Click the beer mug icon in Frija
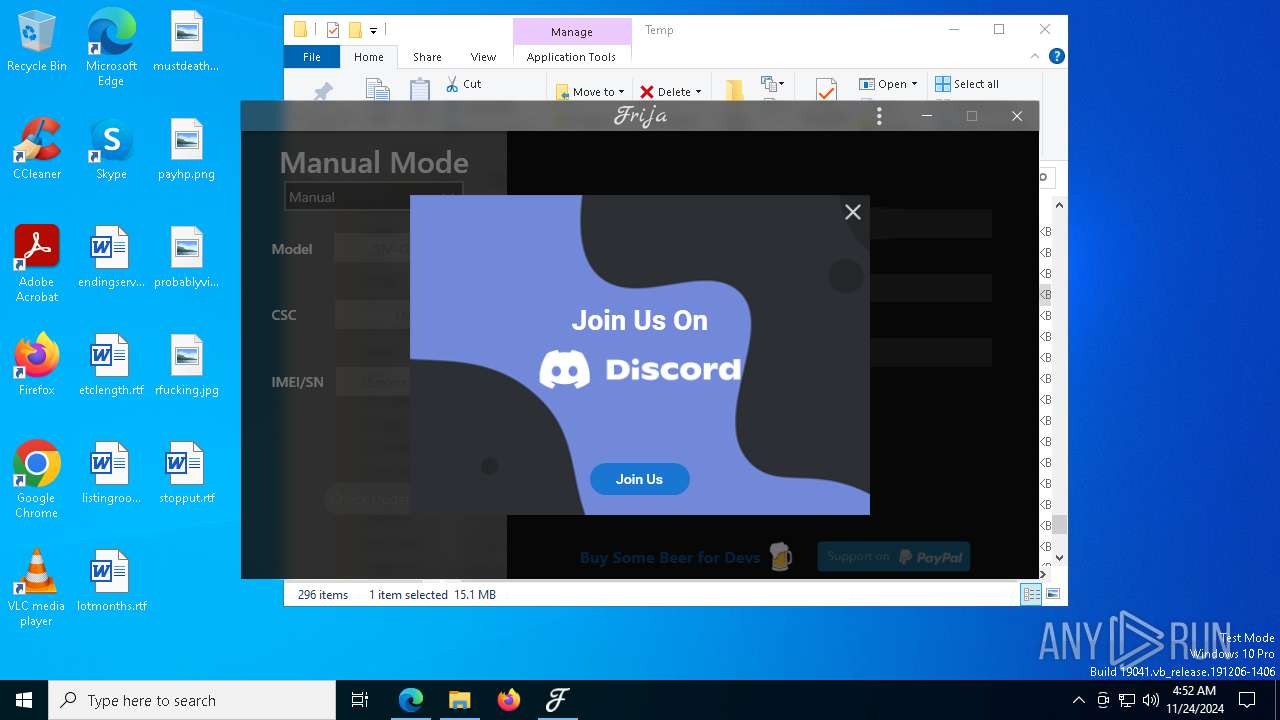 point(781,557)
